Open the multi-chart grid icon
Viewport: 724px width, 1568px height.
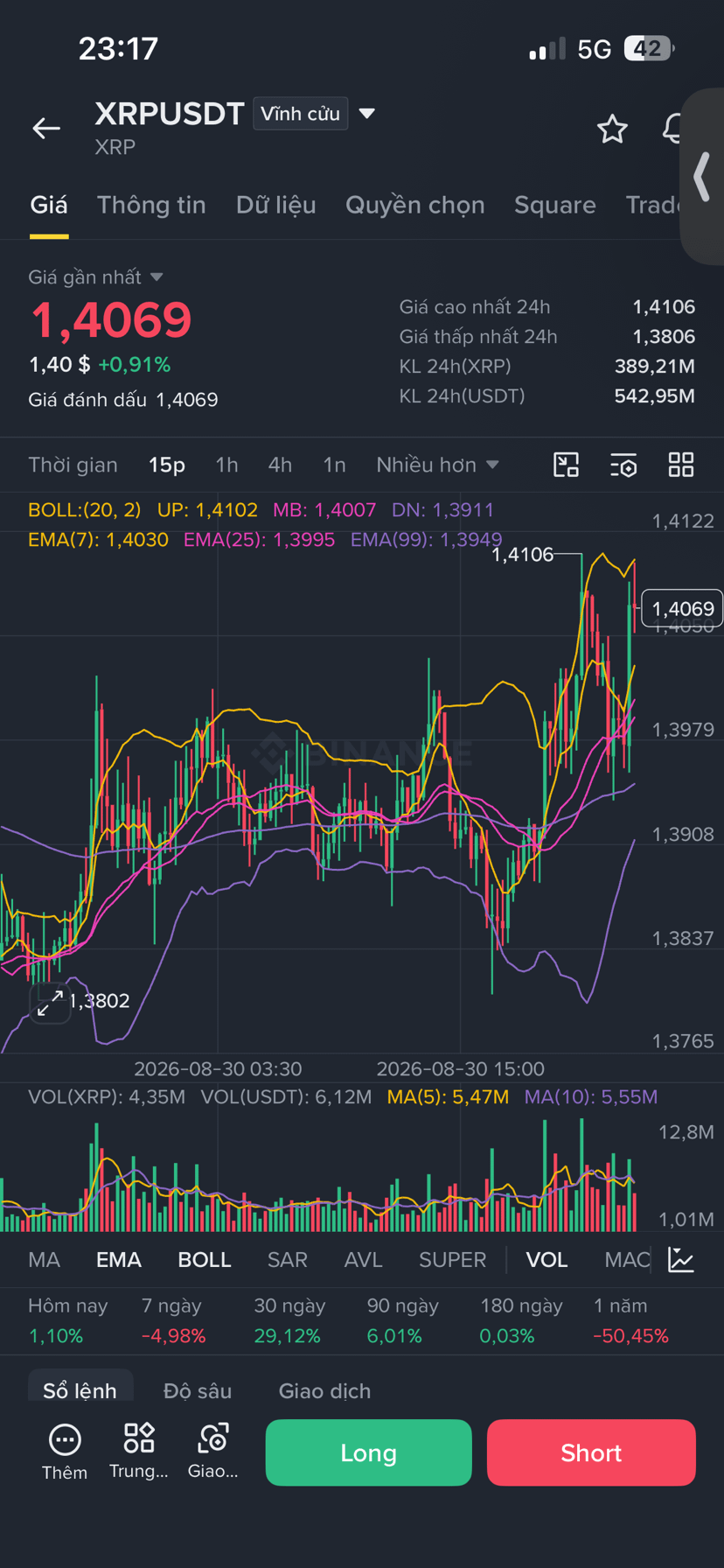click(681, 465)
